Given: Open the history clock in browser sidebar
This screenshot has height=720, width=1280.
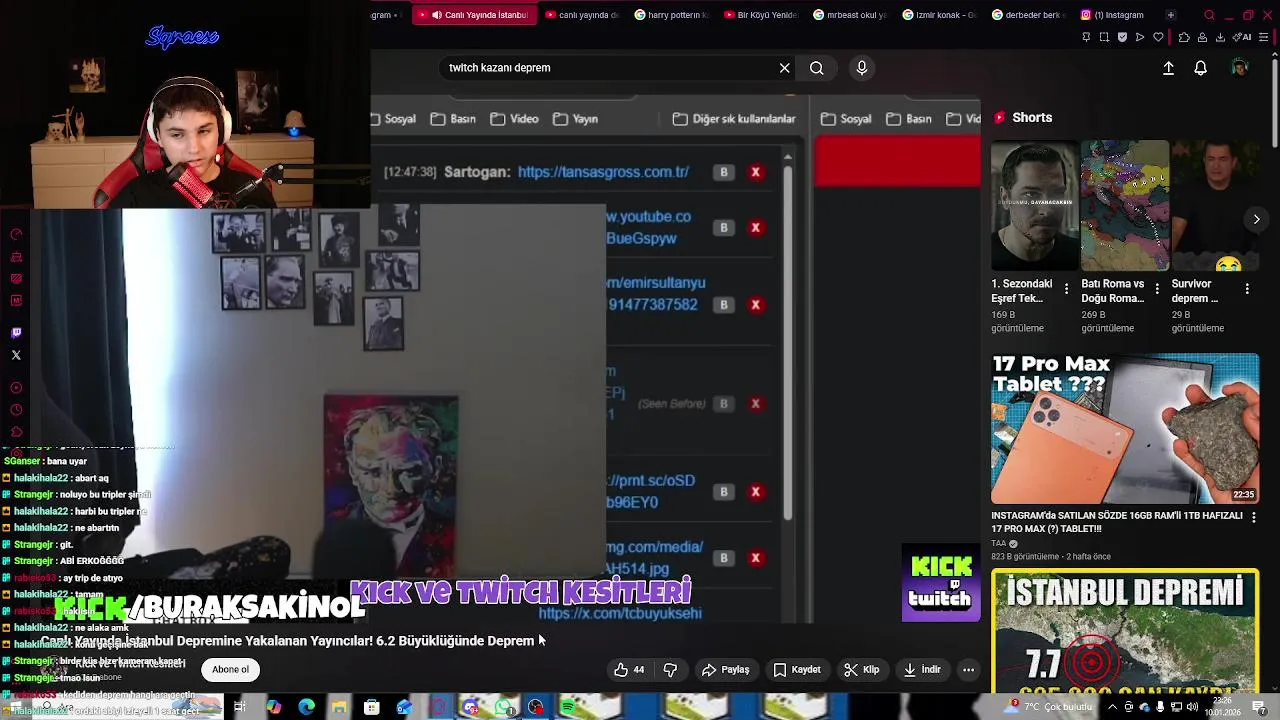Looking at the screenshot, I should 16,410.
